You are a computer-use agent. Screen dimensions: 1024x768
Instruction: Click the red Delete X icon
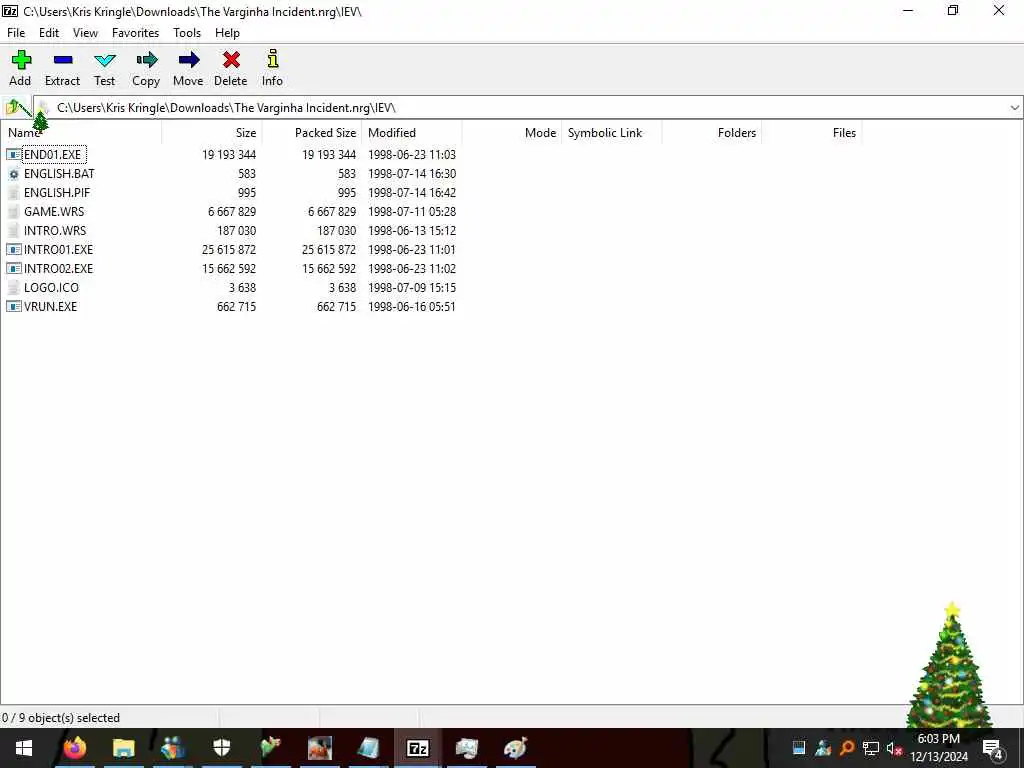[x=231, y=60]
